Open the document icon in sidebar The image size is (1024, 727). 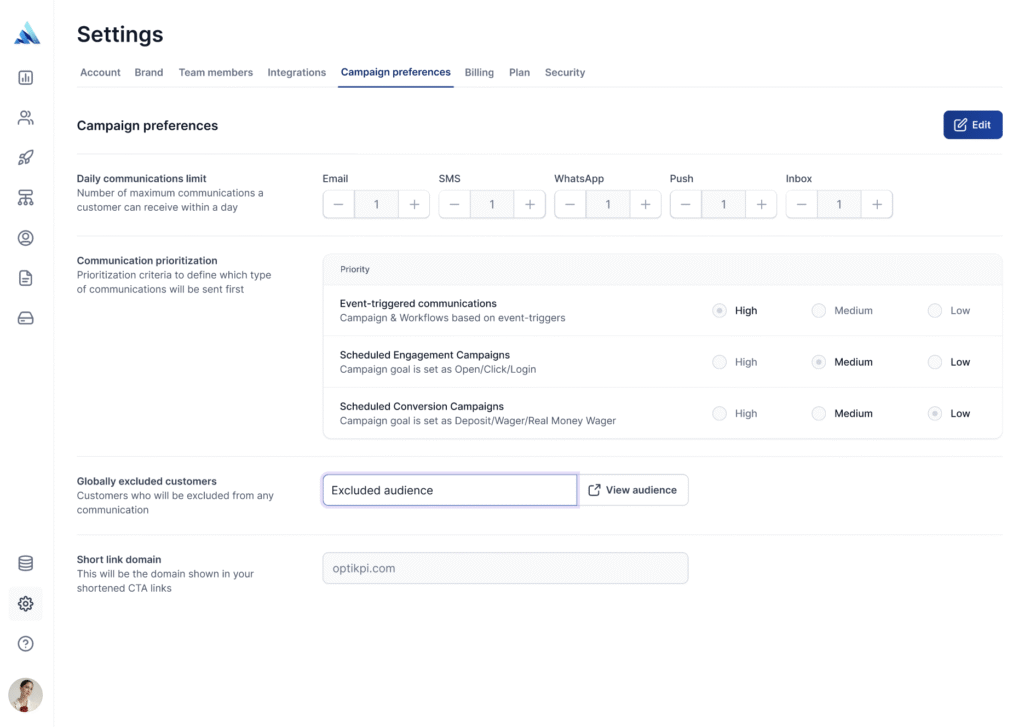[x=25, y=278]
